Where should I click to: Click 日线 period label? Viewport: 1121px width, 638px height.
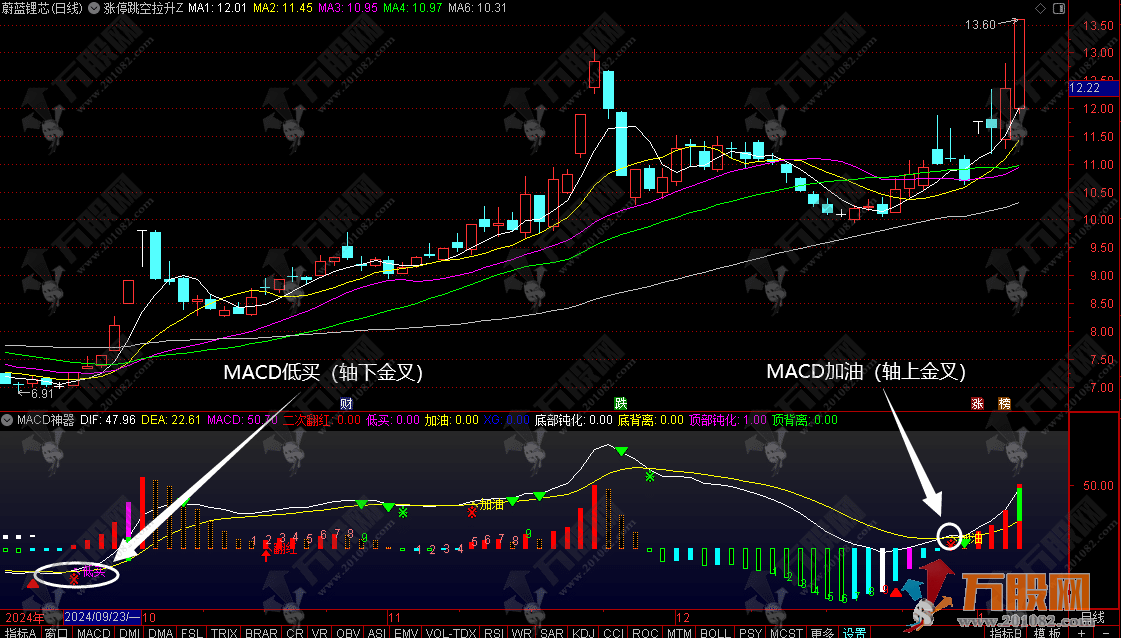pyautogui.click(x=1092, y=617)
